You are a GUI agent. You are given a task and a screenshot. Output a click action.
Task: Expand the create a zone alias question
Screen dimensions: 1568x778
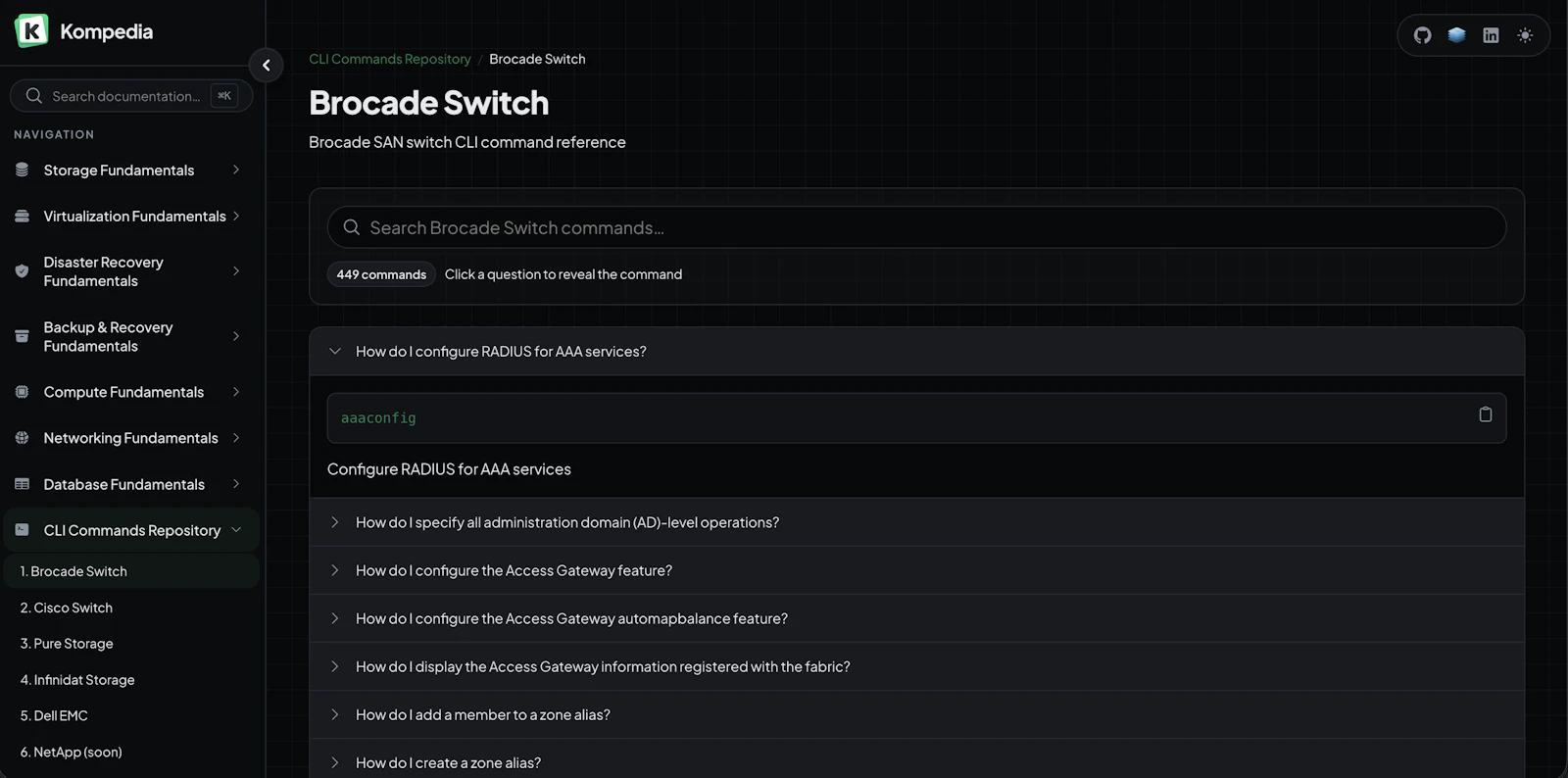point(916,762)
